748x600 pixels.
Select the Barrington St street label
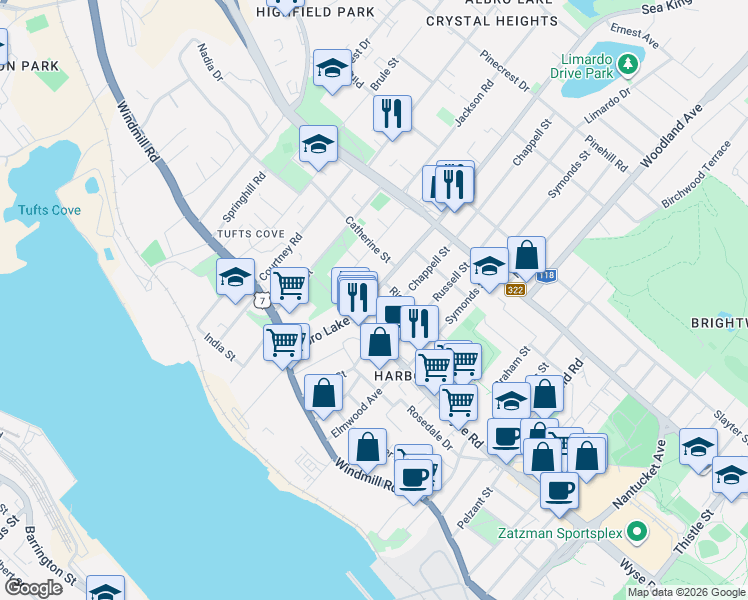pyautogui.click(x=50, y=556)
